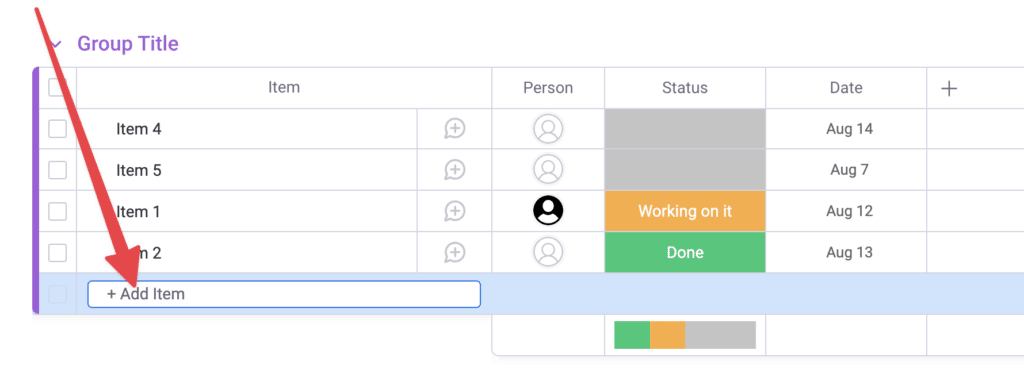The height and width of the screenshot is (385, 1024).
Task: Open the updates conversation for Item 5
Action: (455, 170)
